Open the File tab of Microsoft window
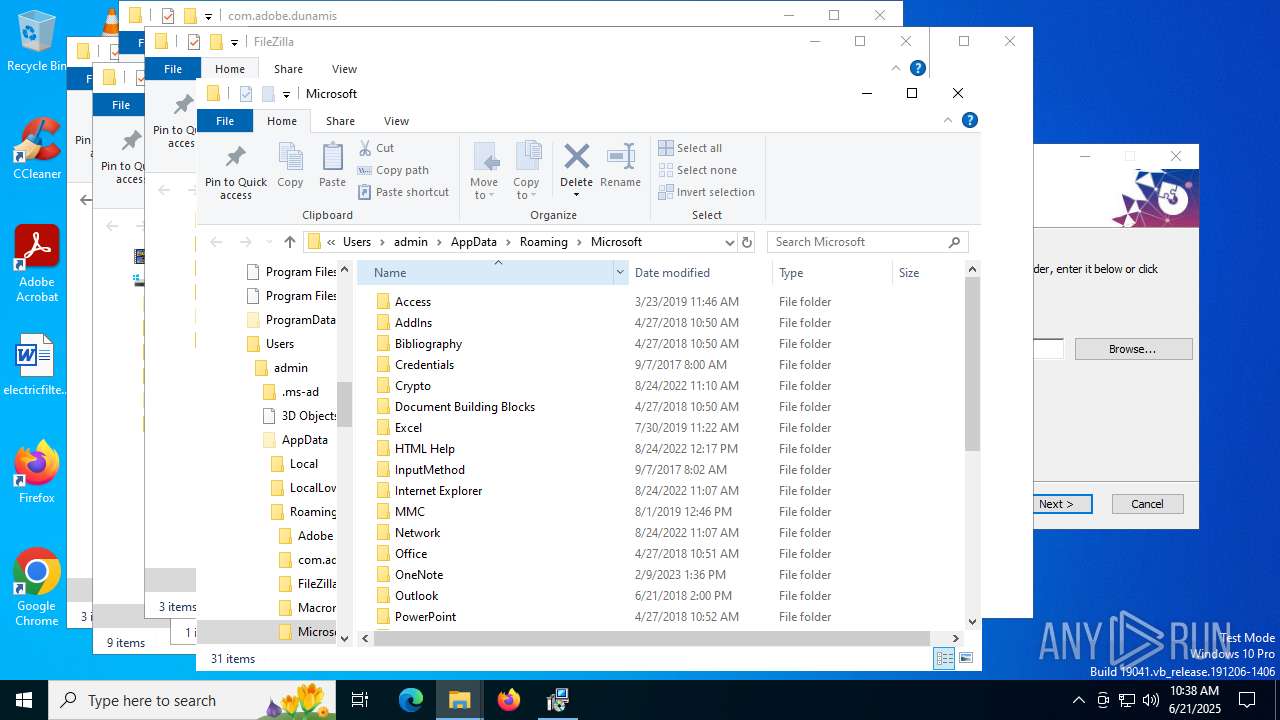This screenshot has width=1280, height=720. 225,121
